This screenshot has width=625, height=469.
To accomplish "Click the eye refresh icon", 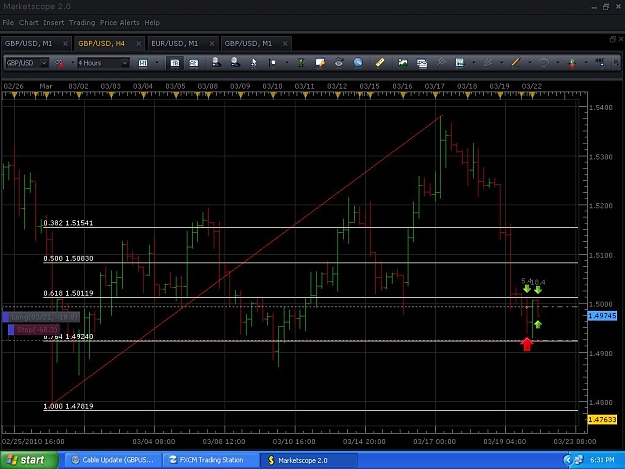I will [339, 63].
